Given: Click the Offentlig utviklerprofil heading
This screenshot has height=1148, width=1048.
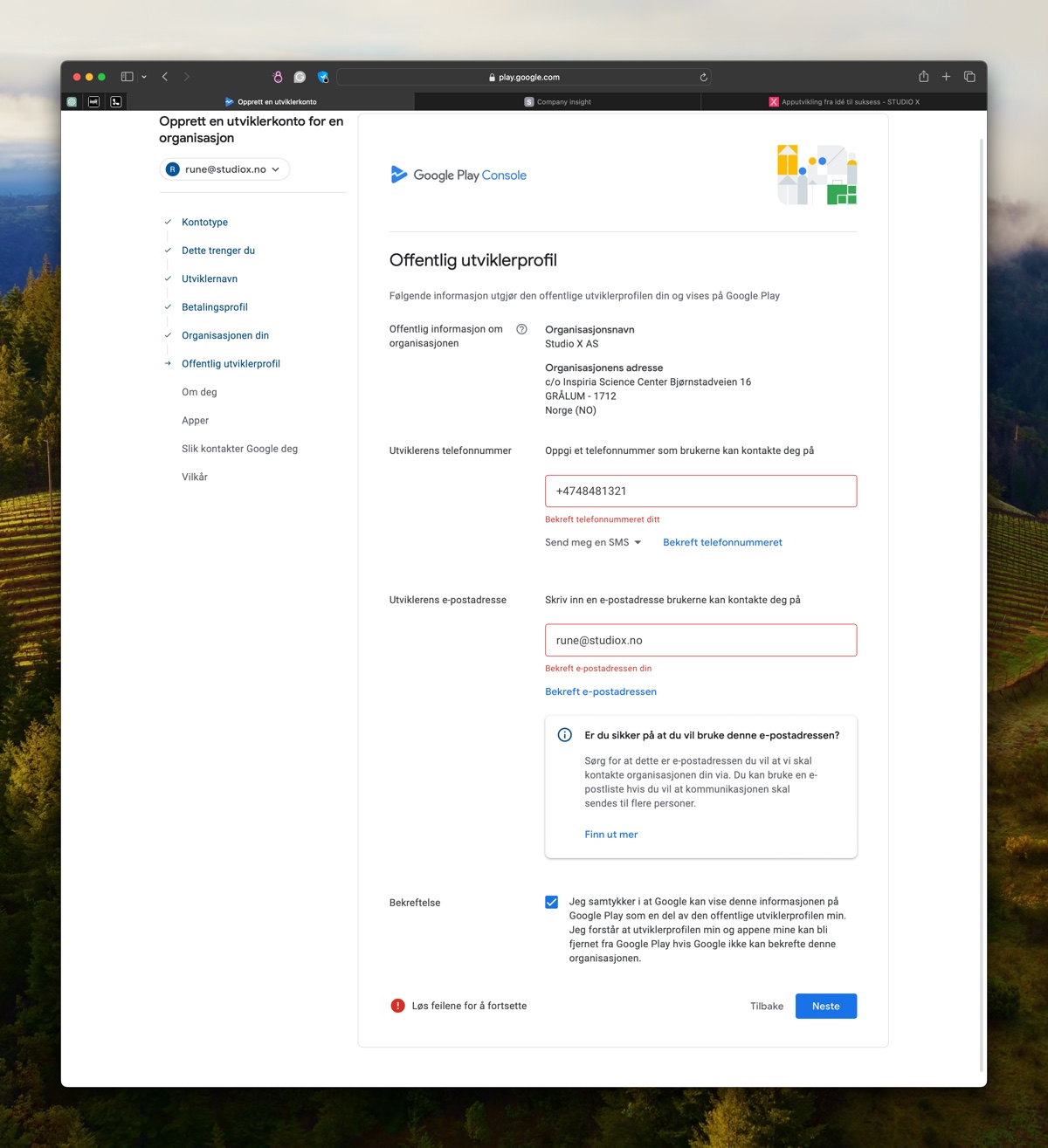Looking at the screenshot, I should tap(473, 260).
